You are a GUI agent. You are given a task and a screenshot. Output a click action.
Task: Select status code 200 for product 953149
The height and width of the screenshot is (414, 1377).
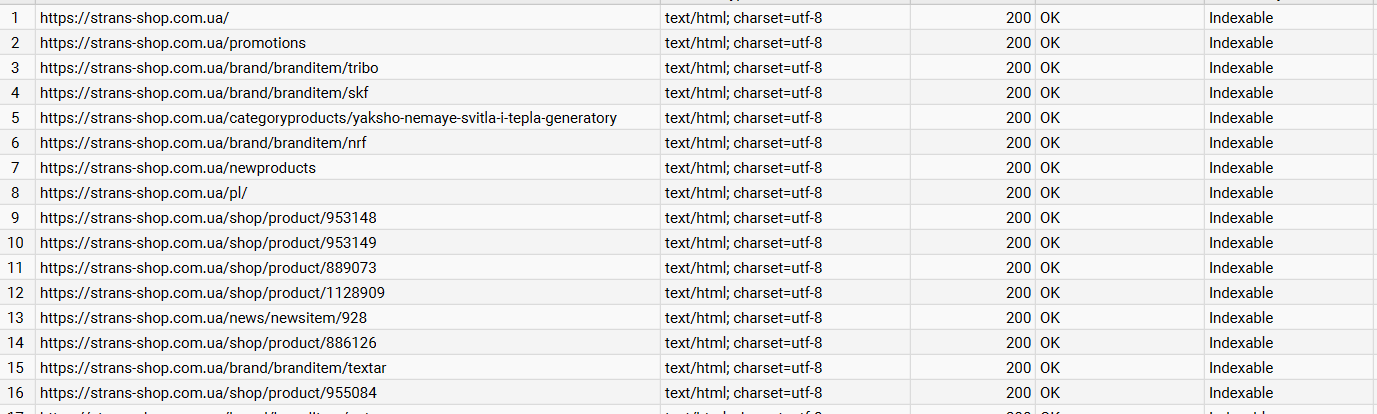coord(1018,243)
